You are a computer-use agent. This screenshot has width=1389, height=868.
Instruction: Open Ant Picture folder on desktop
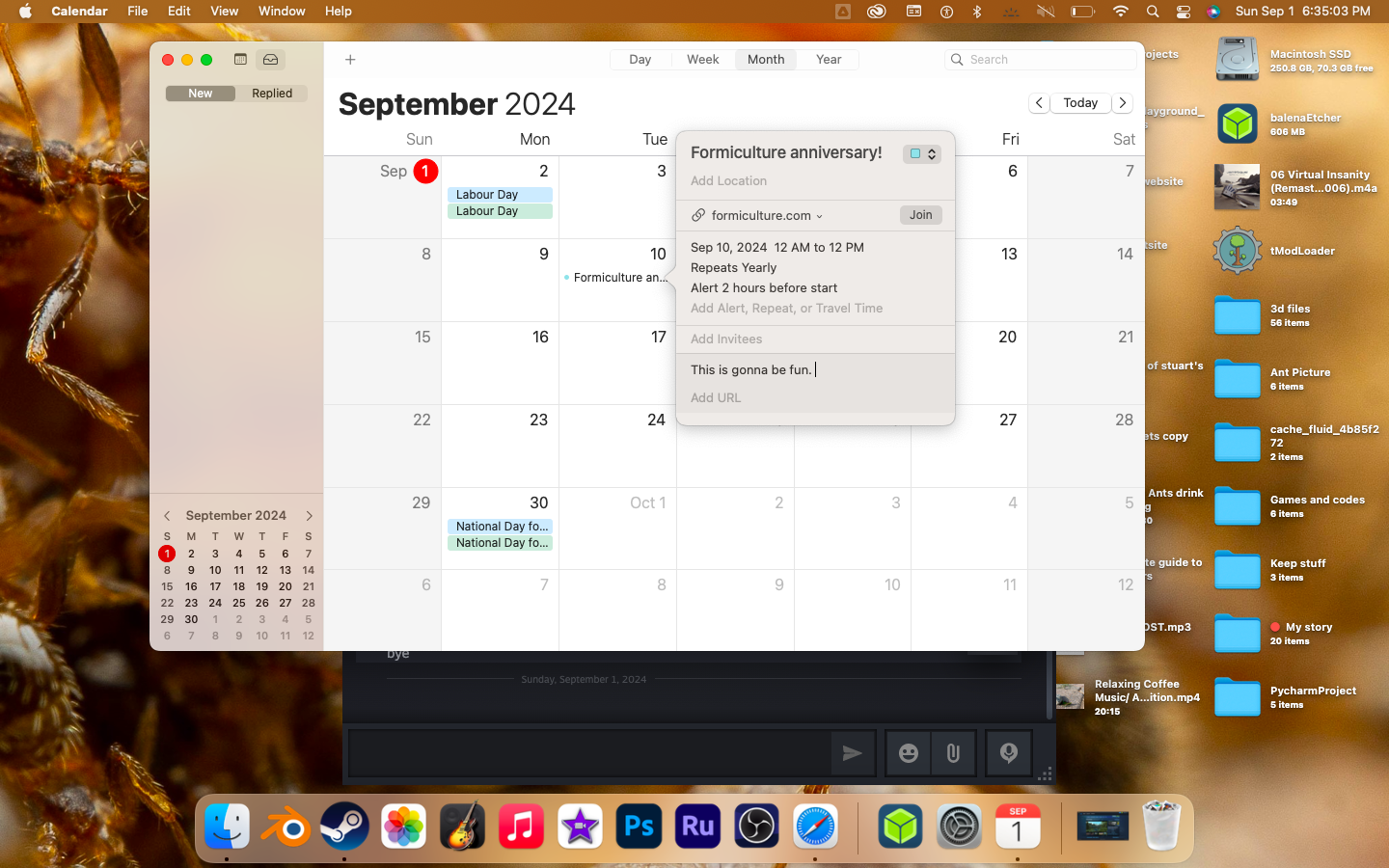1238,378
